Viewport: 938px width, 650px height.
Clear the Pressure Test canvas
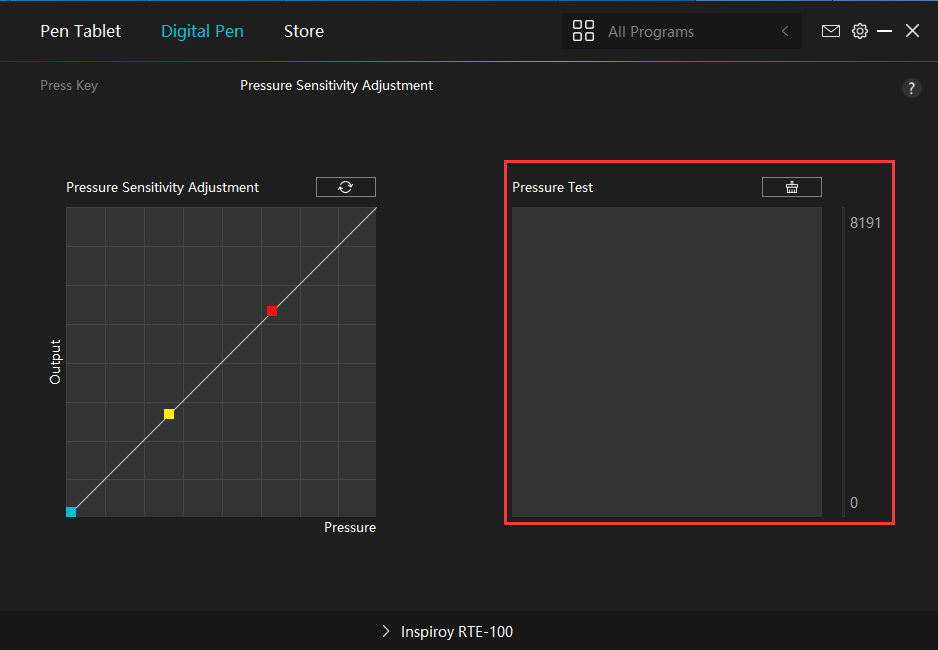point(791,187)
